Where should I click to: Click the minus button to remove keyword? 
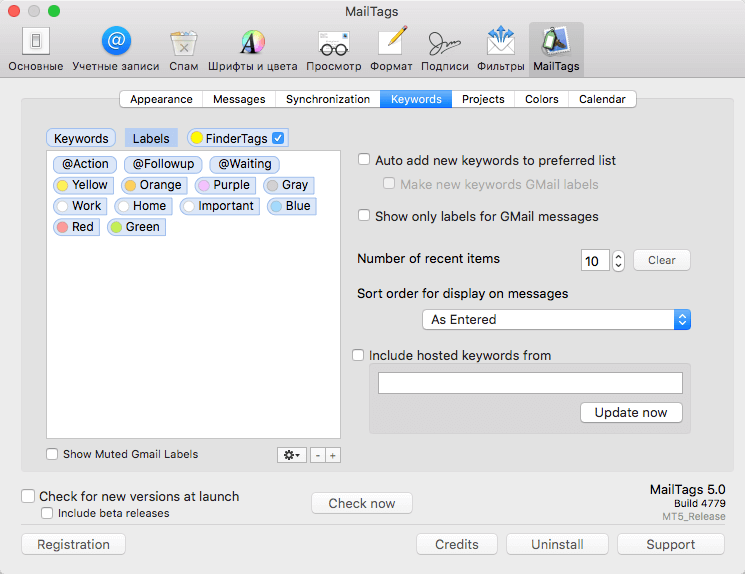[x=317, y=455]
